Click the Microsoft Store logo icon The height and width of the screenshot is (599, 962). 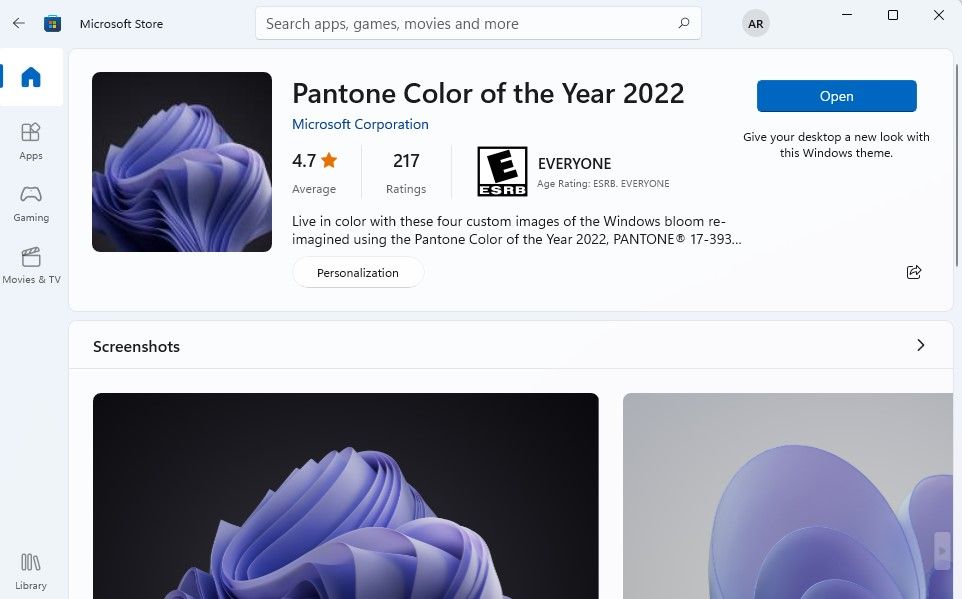pyautogui.click(x=53, y=23)
